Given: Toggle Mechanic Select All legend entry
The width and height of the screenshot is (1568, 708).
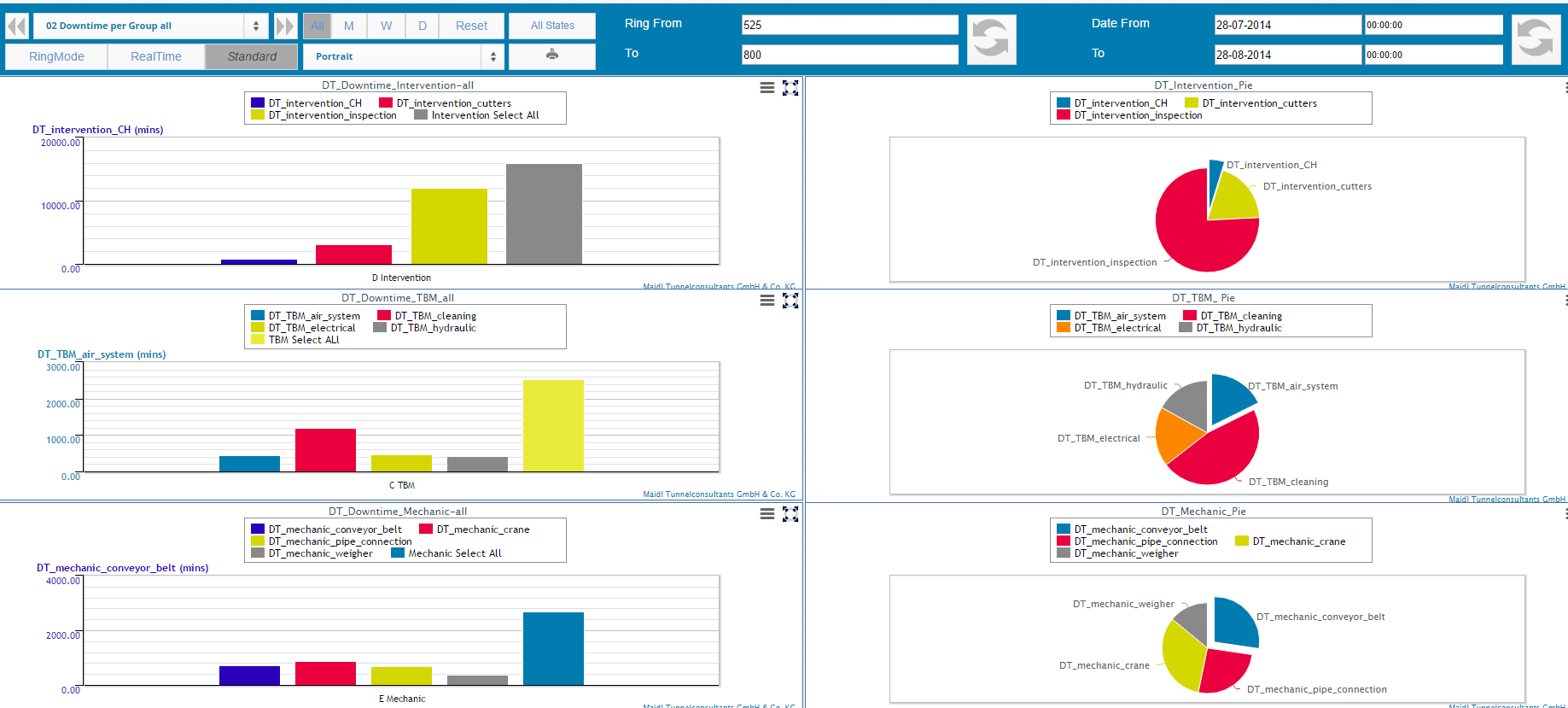Looking at the screenshot, I should point(446,553).
